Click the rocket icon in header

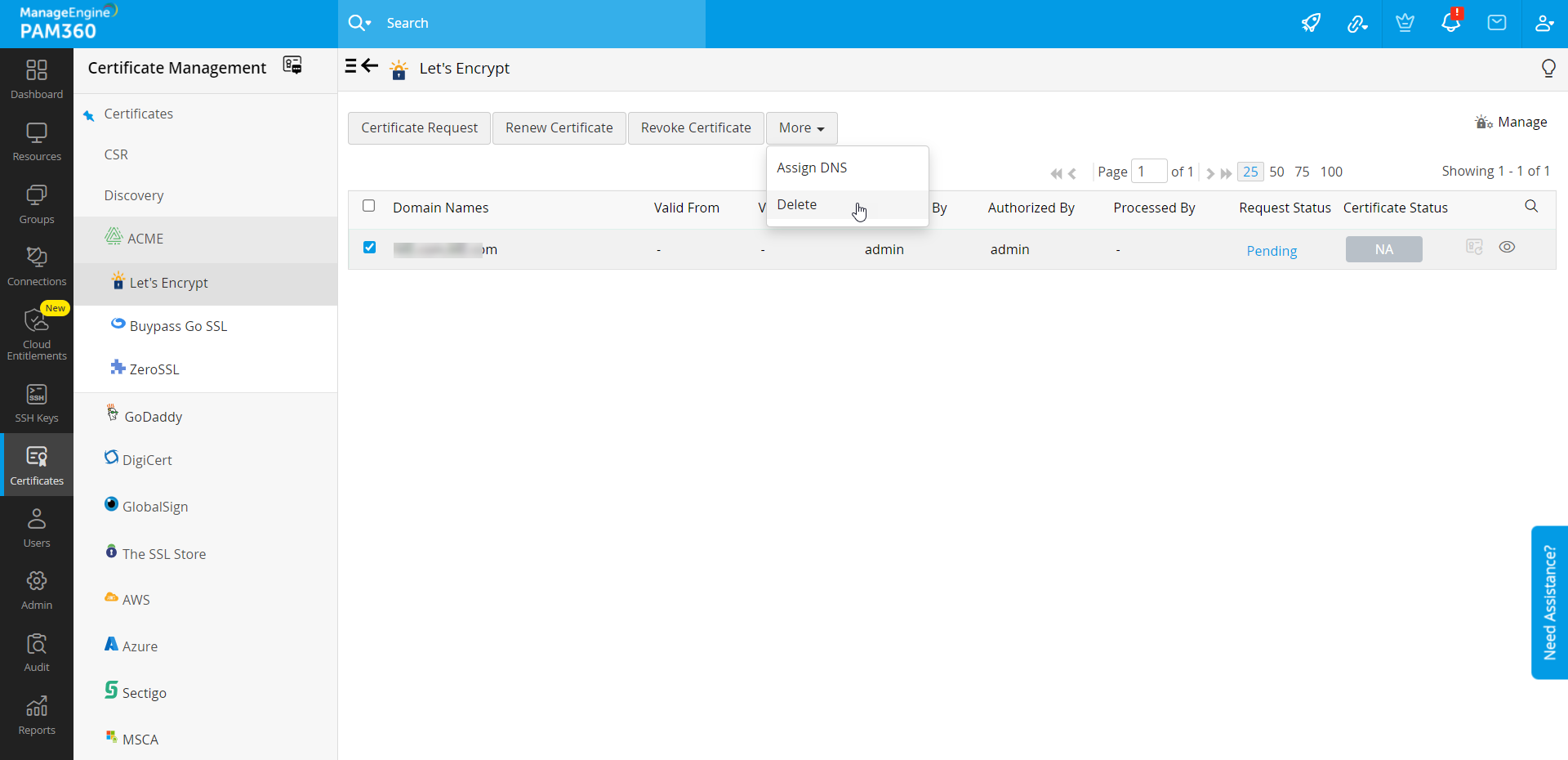pyautogui.click(x=1311, y=23)
